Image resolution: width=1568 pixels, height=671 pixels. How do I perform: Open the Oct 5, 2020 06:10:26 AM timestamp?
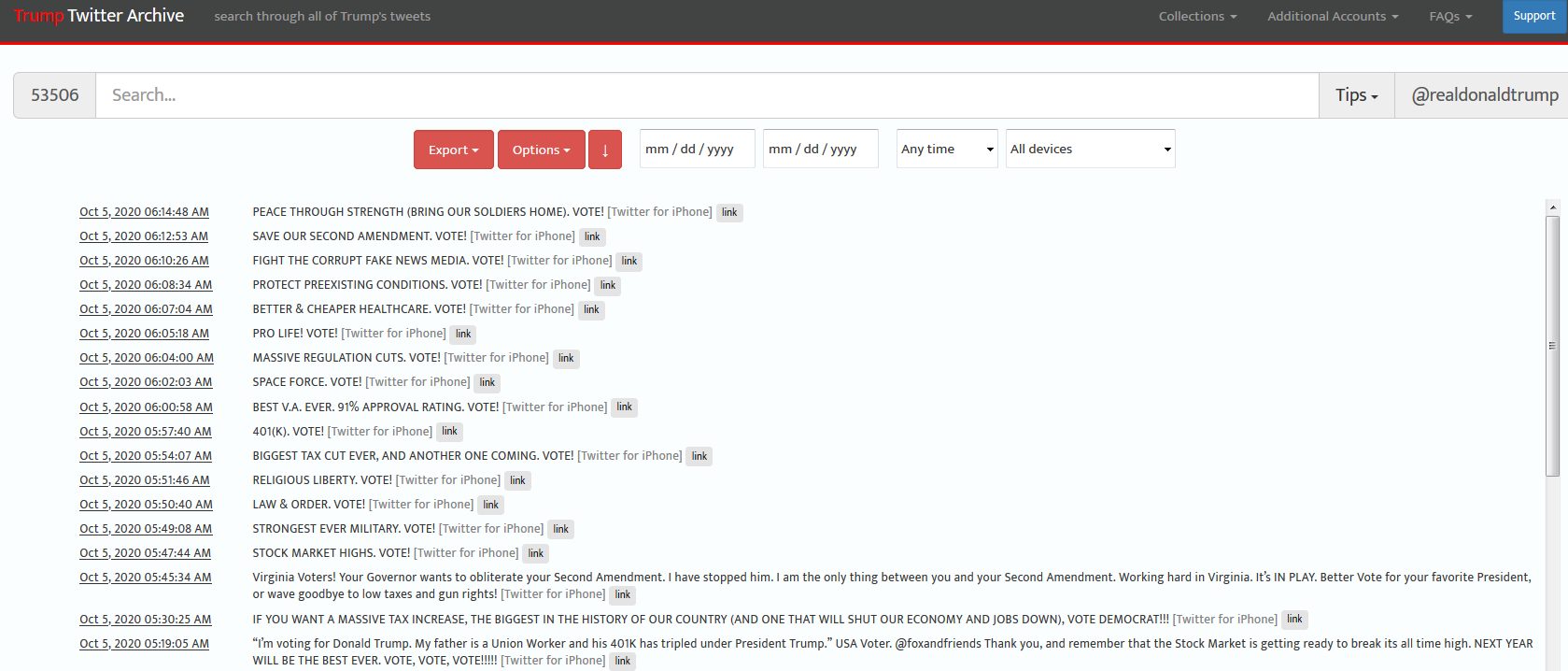pyautogui.click(x=144, y=261)
